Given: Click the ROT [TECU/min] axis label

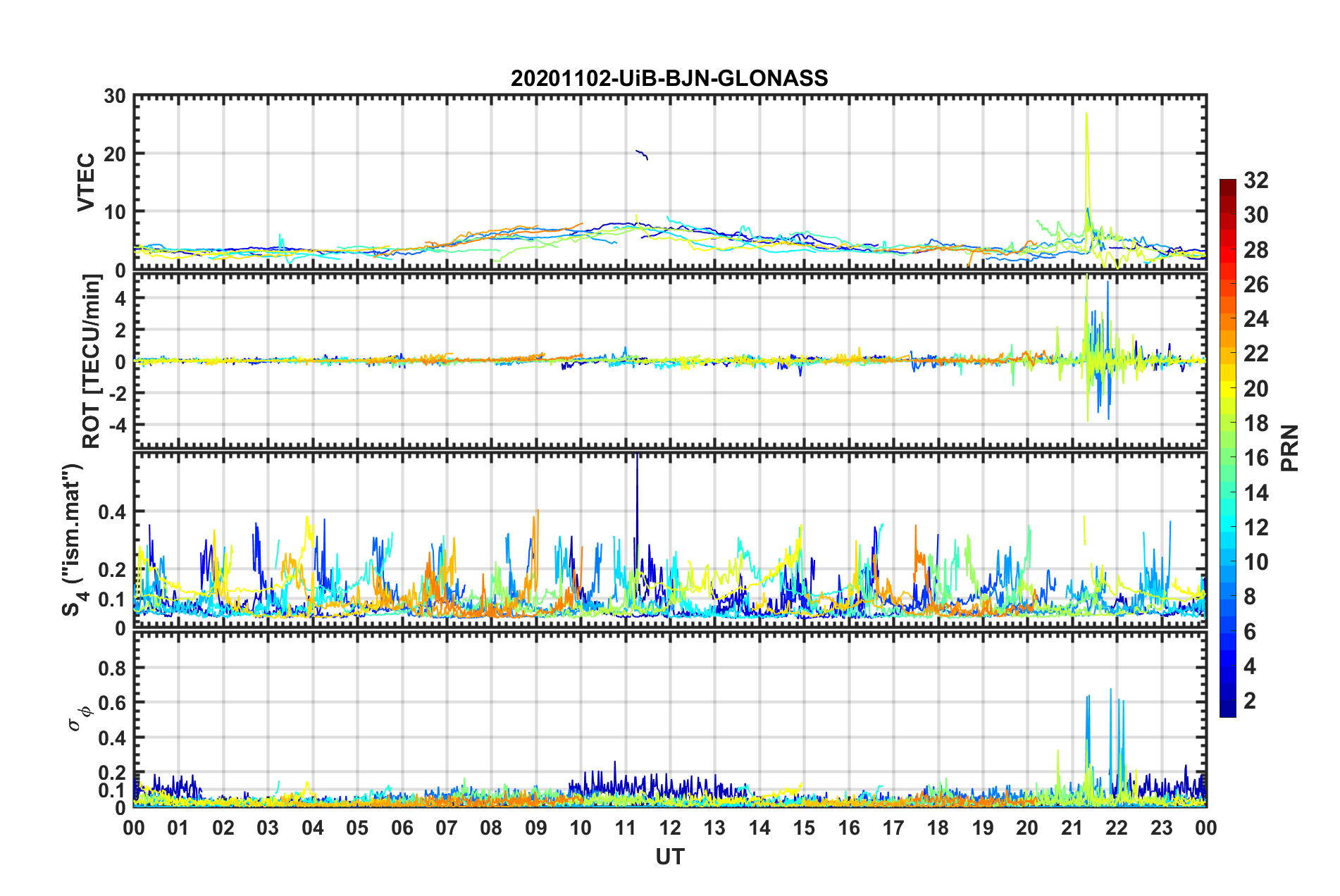Looking at the screenshot, I should (x=92, y=361).
